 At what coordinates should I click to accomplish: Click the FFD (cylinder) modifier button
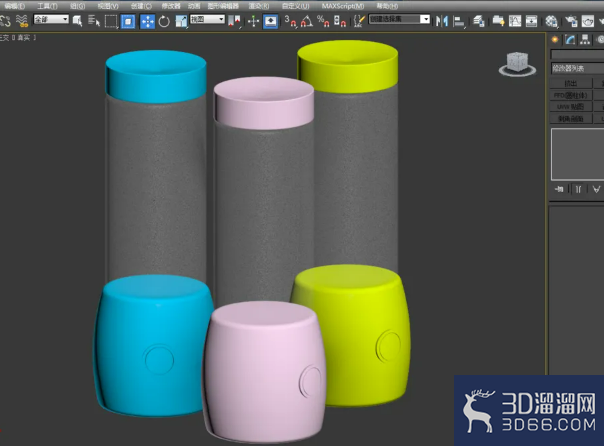tap(570, 95)
